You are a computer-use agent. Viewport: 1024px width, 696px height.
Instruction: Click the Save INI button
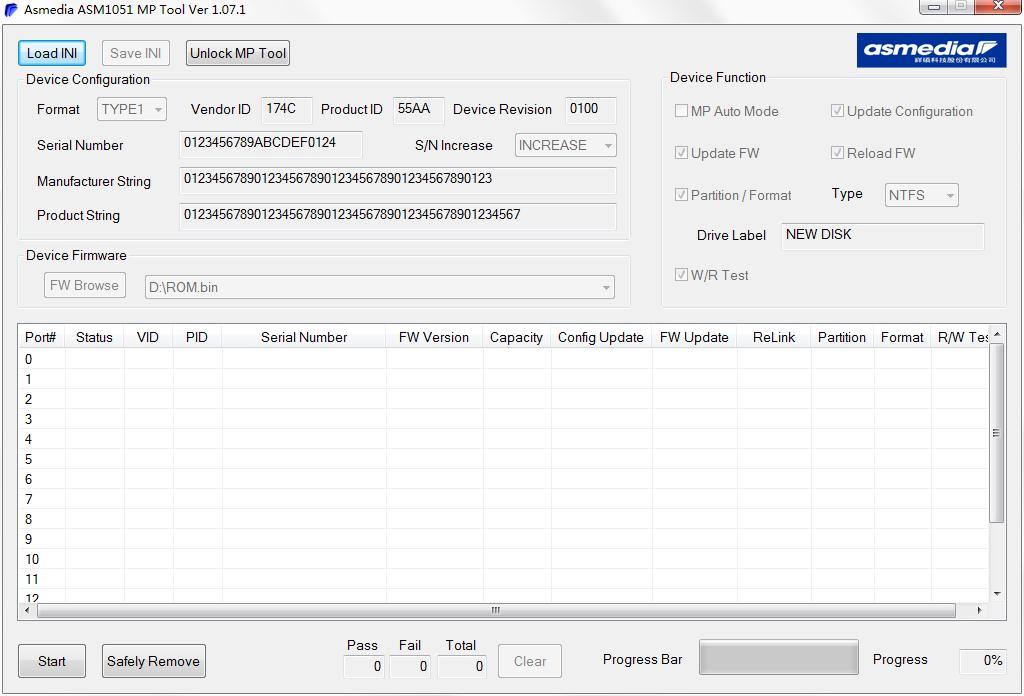(x=135, y=54)
